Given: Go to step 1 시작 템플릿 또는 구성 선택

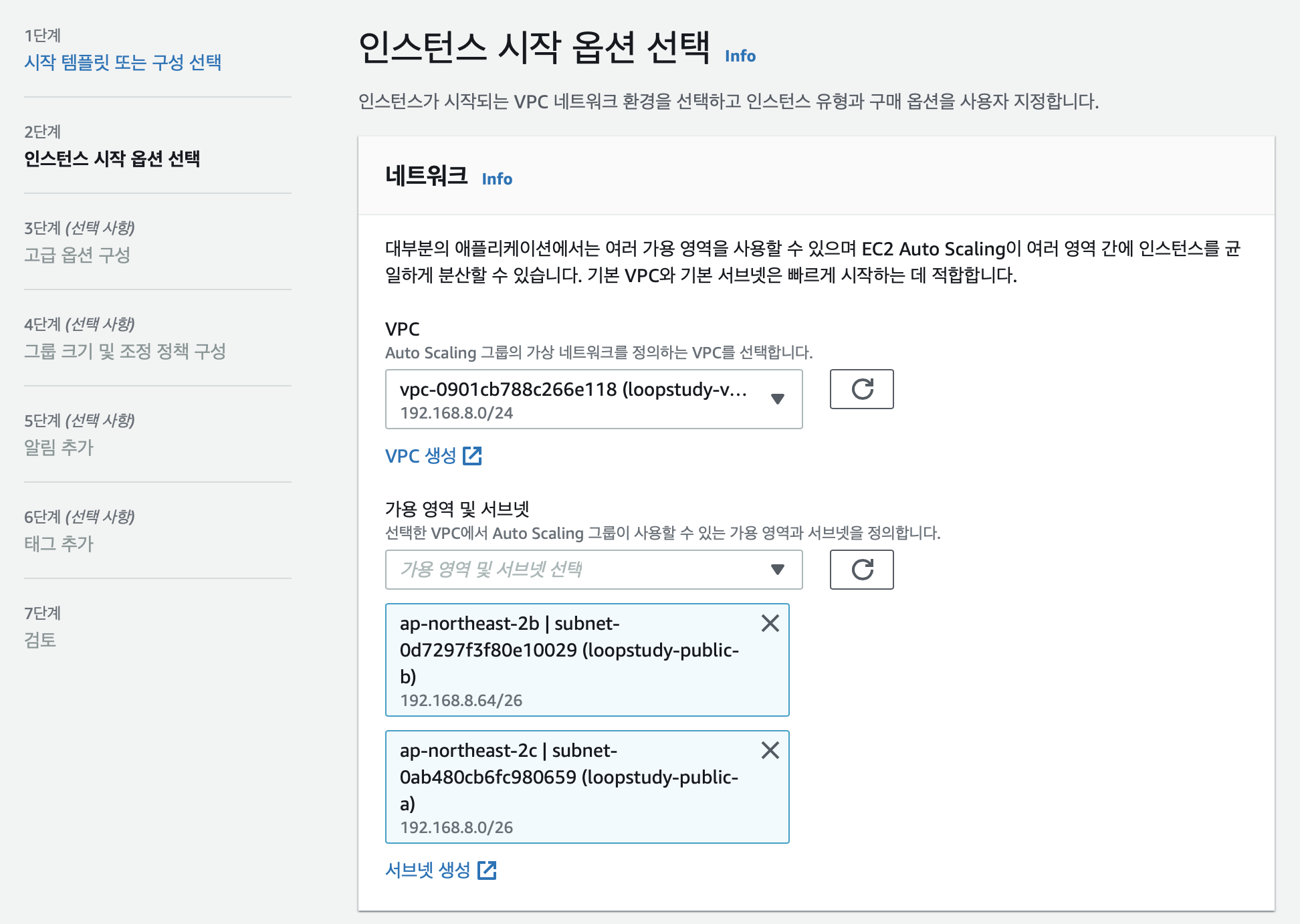Looking at the screenshot, I should [x=123, y=62].
